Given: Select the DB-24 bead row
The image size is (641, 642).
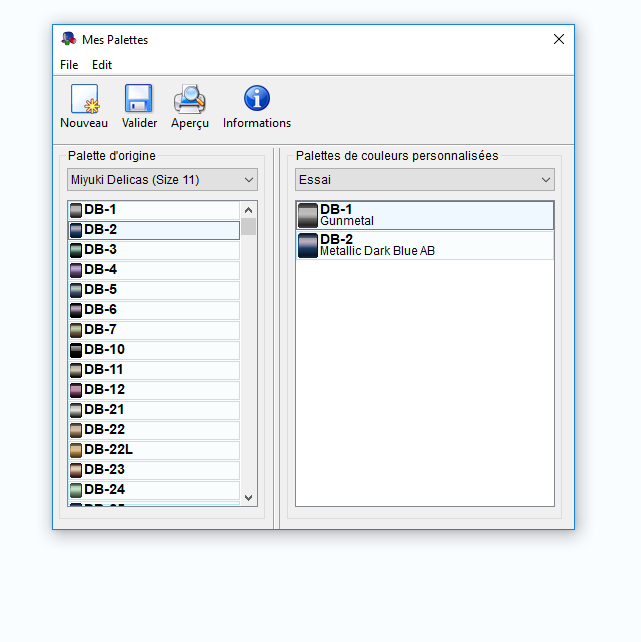Looking at the screenshot, I should tap(154, 491).
